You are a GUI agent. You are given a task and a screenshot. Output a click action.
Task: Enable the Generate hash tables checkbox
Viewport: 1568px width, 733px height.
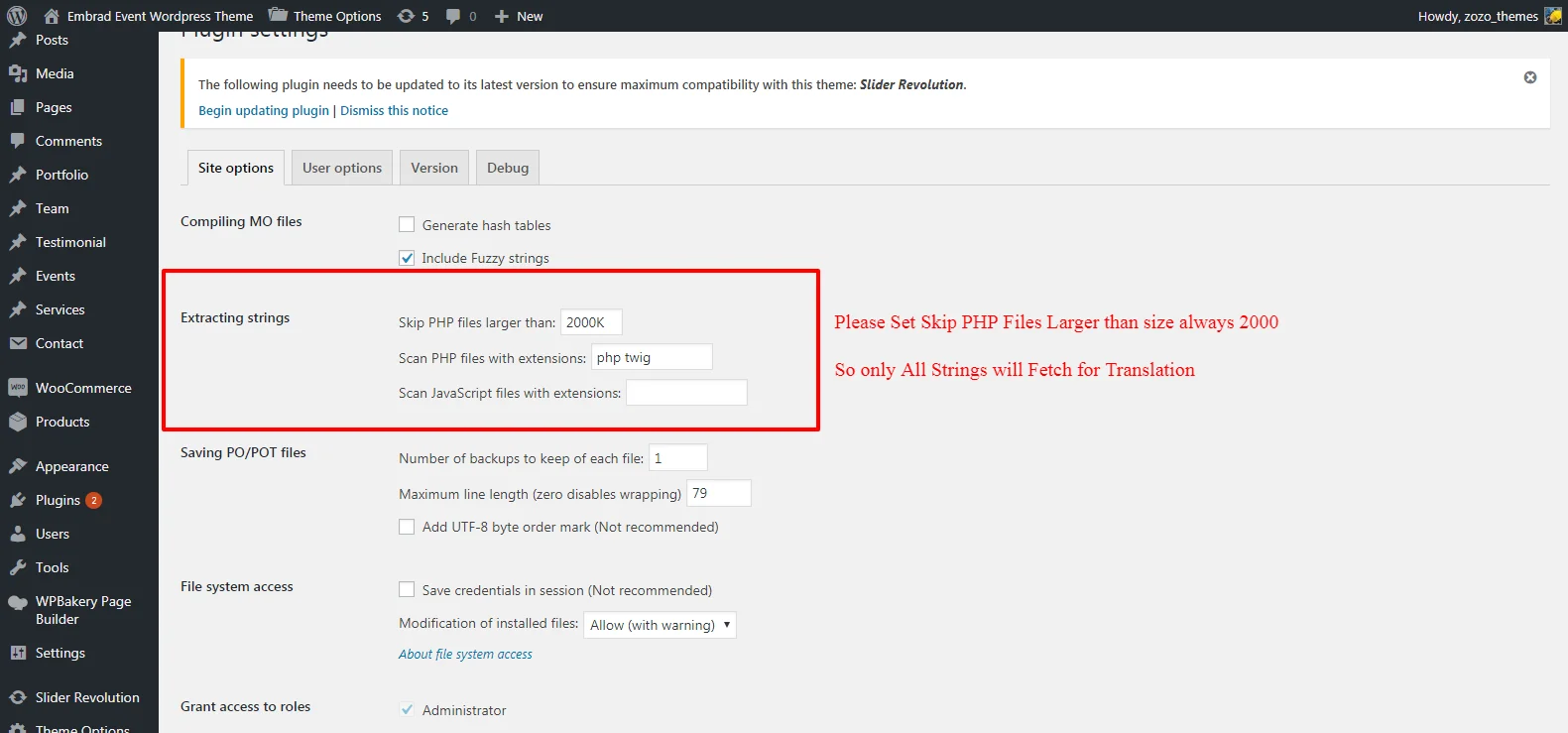click(x=407, y=225)
